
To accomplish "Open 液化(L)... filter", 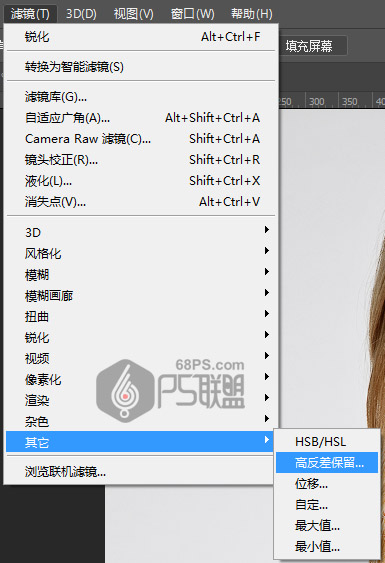I will click(142, 181).
